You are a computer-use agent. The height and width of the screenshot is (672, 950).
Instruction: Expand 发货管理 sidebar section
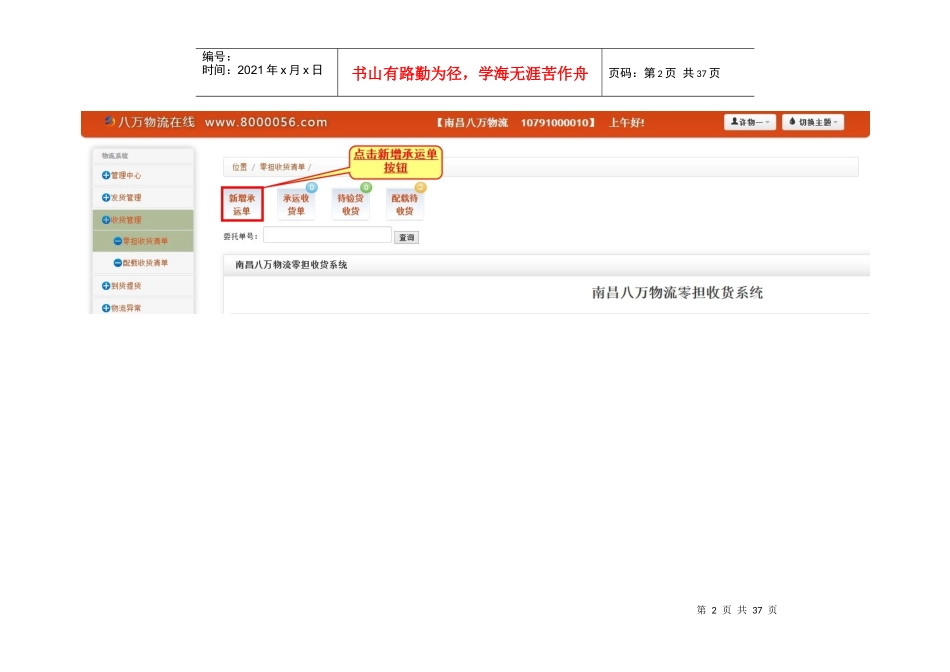point(143,198)
